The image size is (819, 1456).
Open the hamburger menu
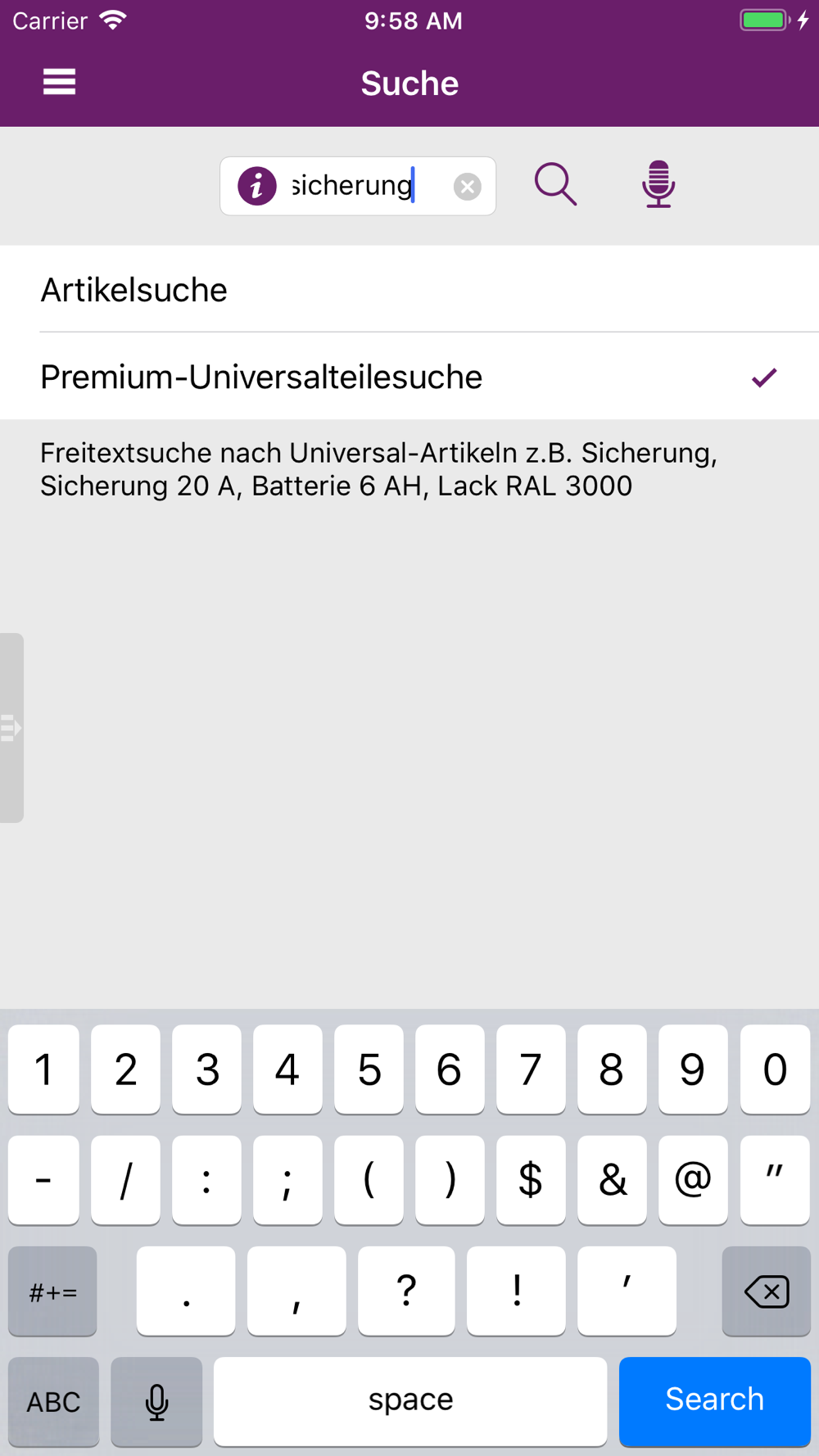point(59,82)
